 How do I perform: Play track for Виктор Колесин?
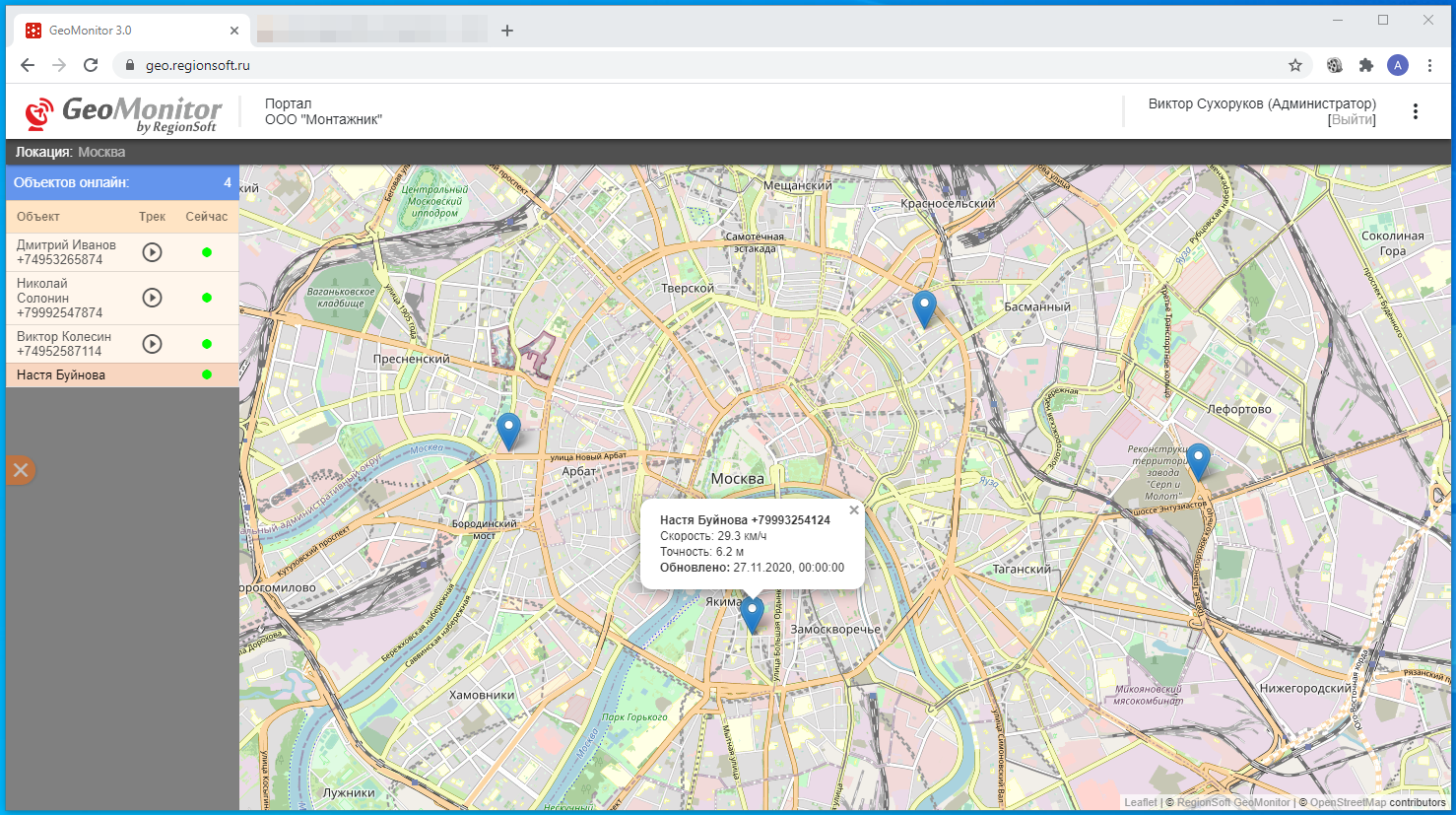coord(152,344)
